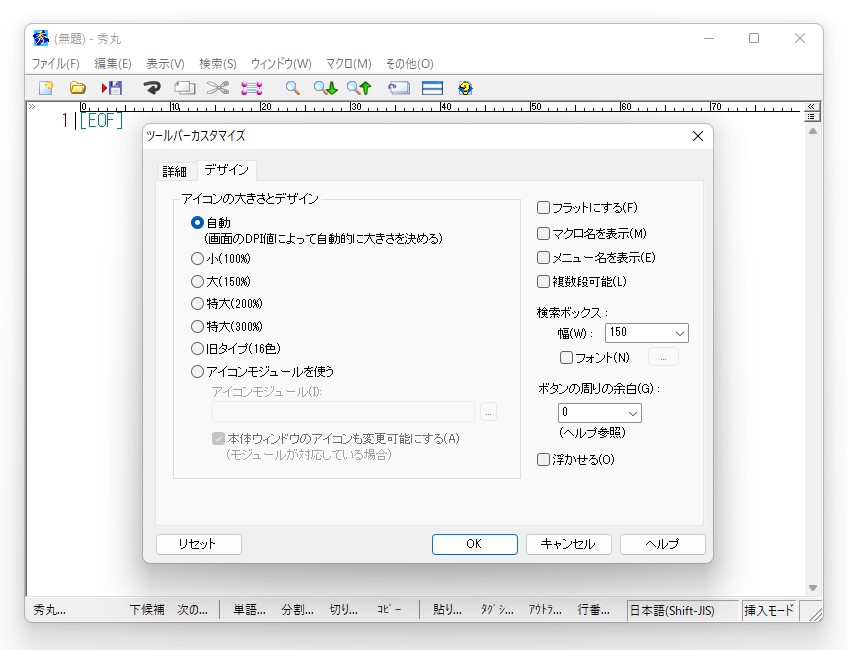Click the ｺﾋﾟｰ function key label

tap(389, 609)
